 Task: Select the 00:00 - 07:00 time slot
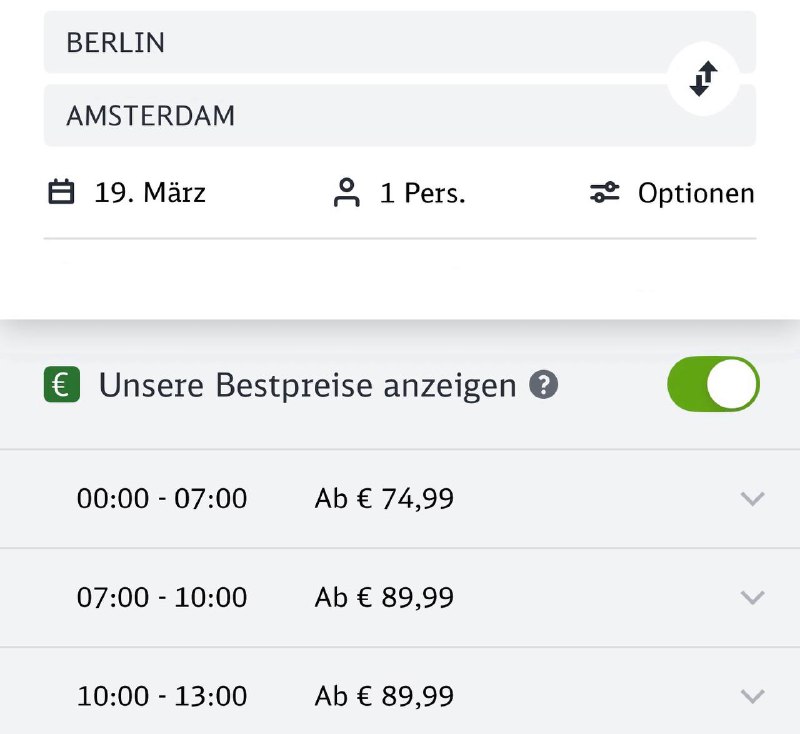(x=162, y=498)
